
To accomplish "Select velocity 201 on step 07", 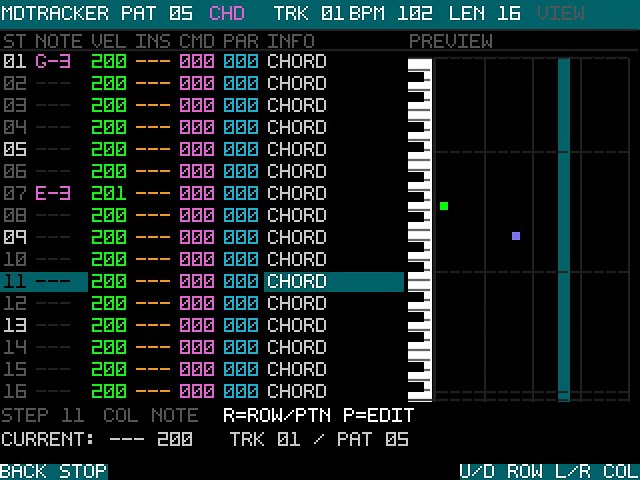I will pyautogui.click(x=109, y=193).
